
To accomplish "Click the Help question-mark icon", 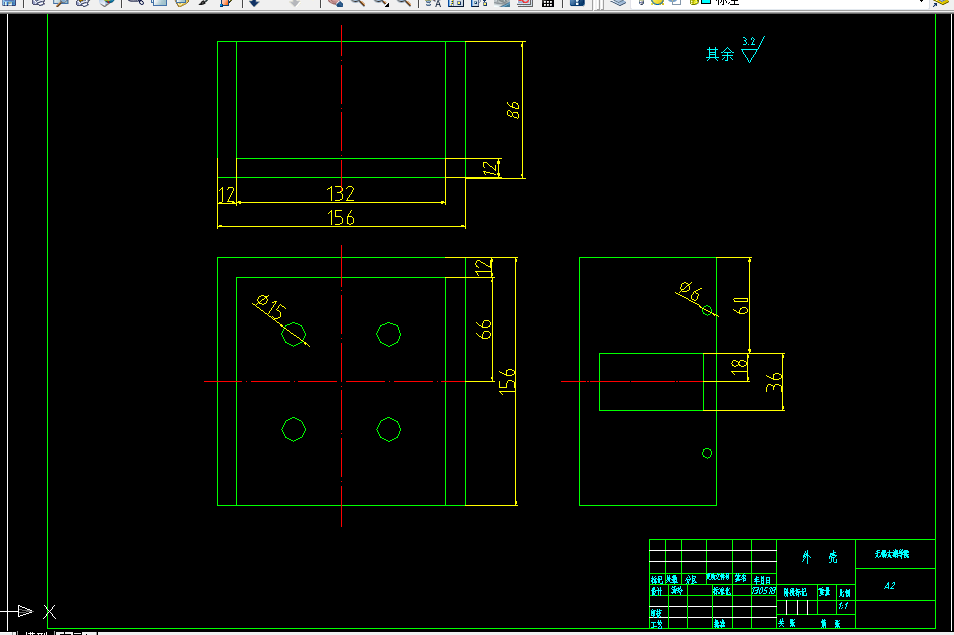I will (577, 2).
